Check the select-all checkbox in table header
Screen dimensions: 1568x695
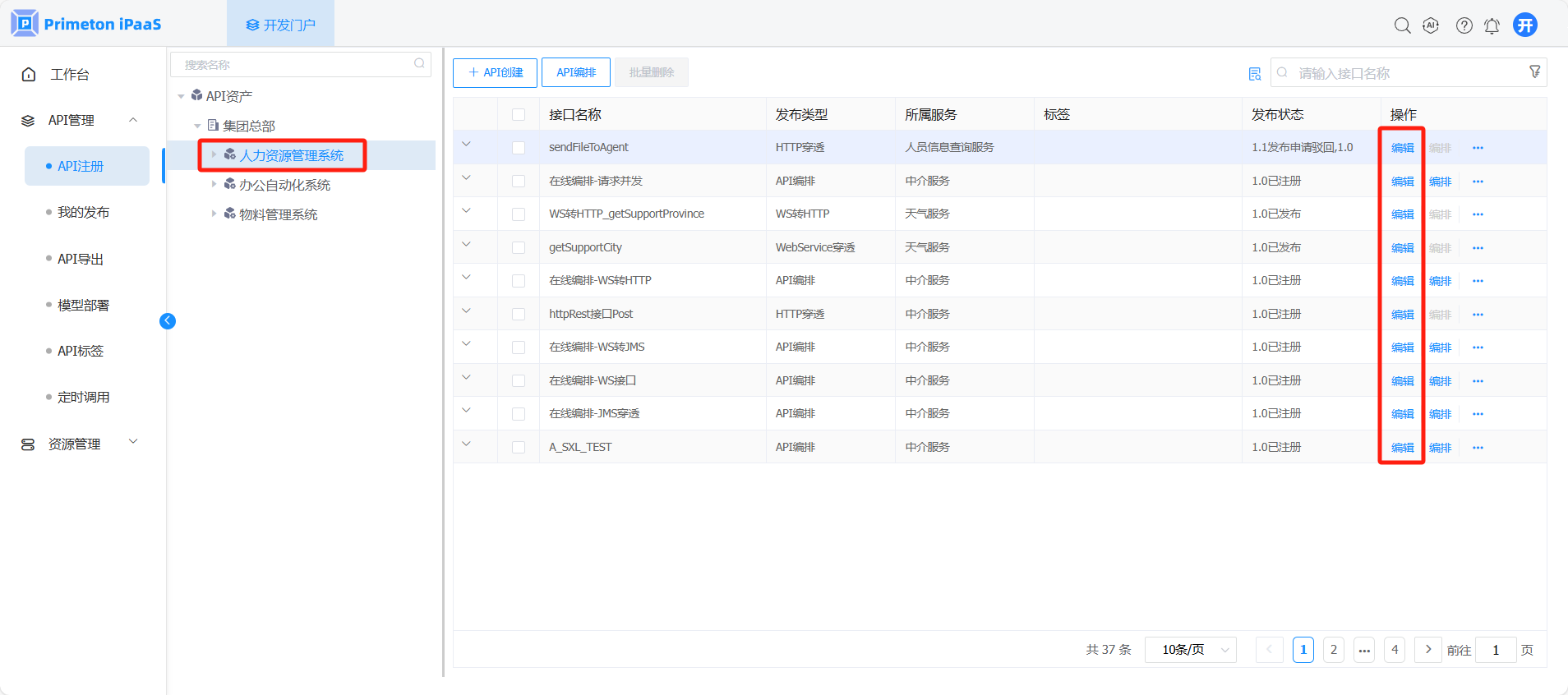click(519, 115)
